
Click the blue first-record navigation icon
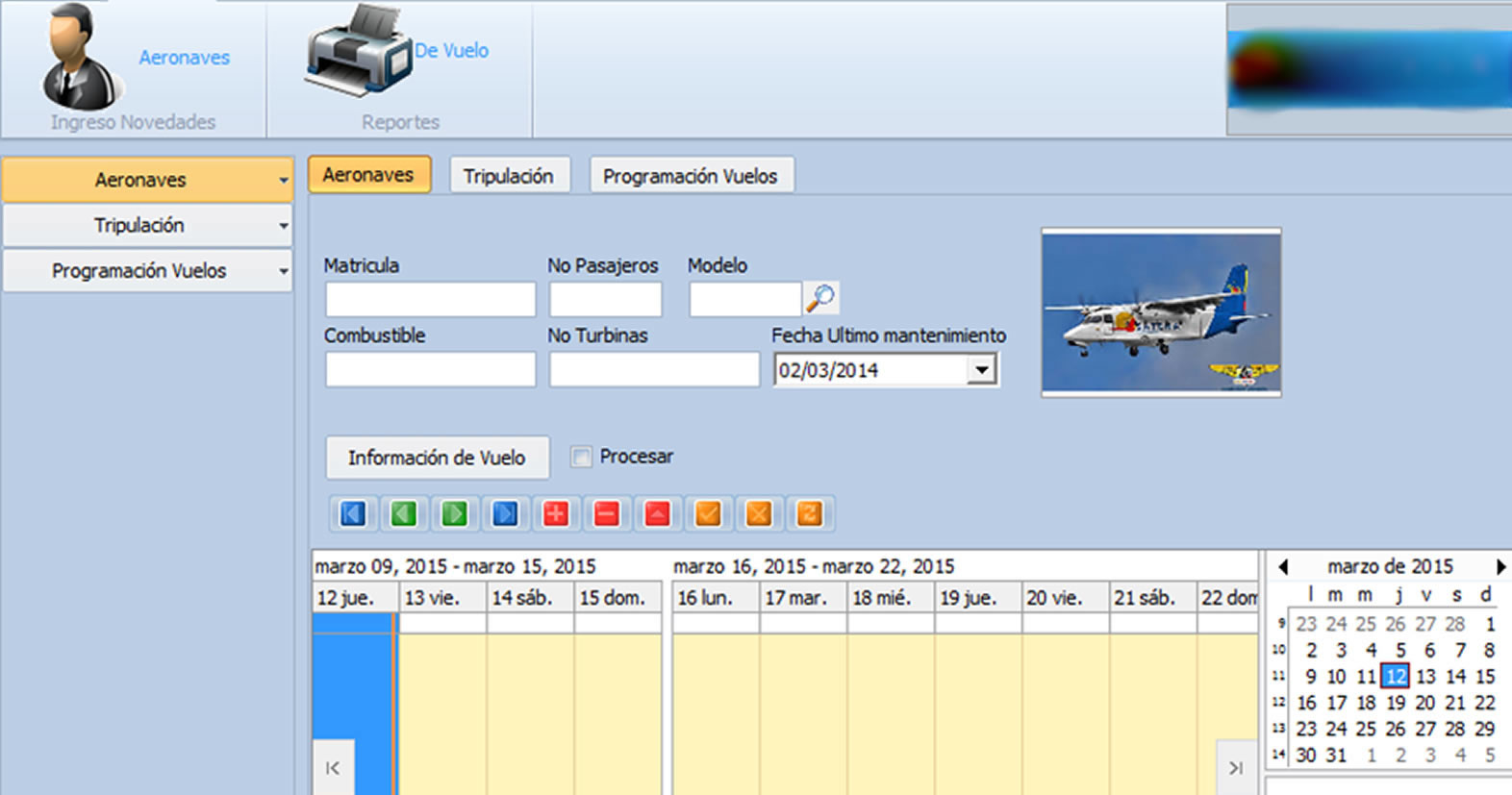352,514
